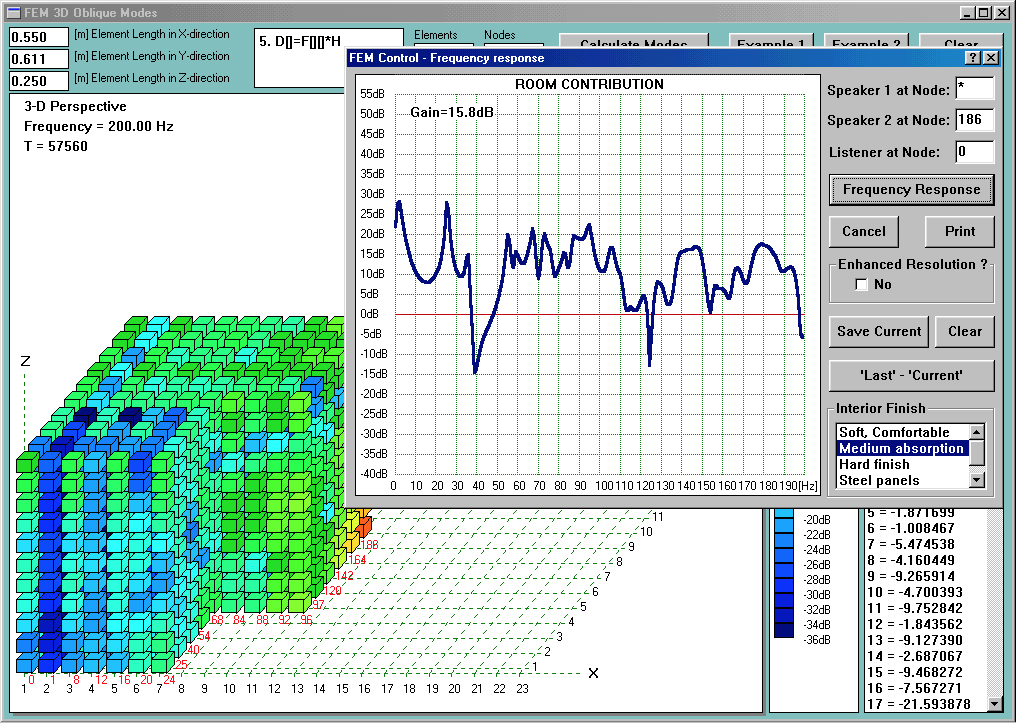Click node label 188 in 3-D view
Screen dimensions: 1016x723
click(x=369, y=544)
